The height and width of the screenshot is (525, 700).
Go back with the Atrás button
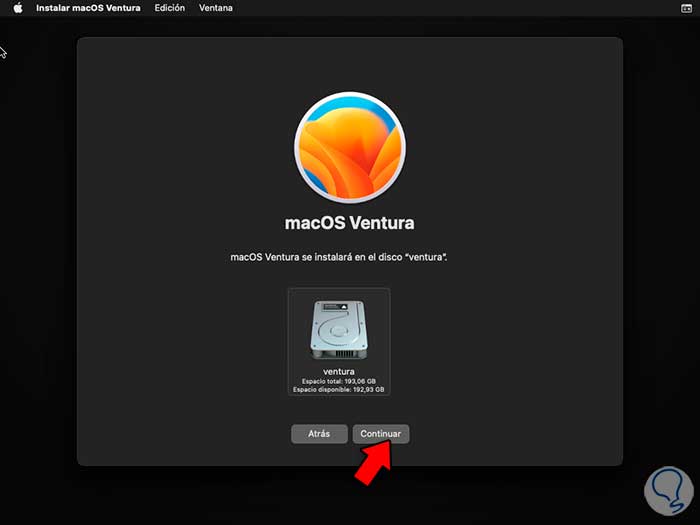point(319,433)
